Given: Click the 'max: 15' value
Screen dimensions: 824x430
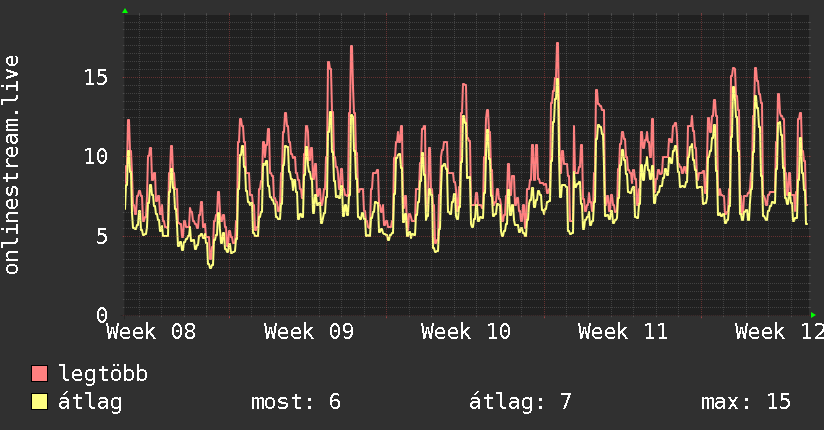Looking at the screenshot, I should coord(746,402).
